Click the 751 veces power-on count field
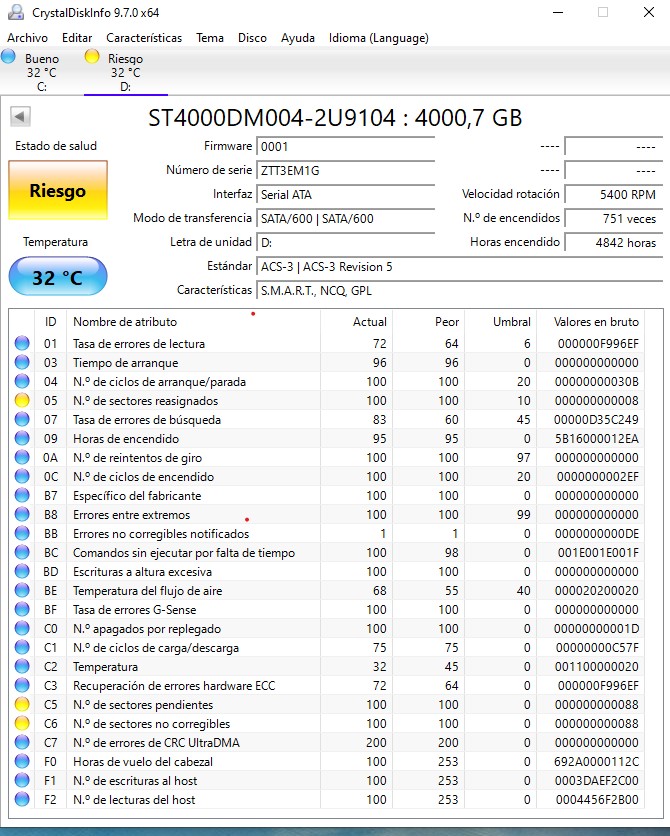 [614, 219]
